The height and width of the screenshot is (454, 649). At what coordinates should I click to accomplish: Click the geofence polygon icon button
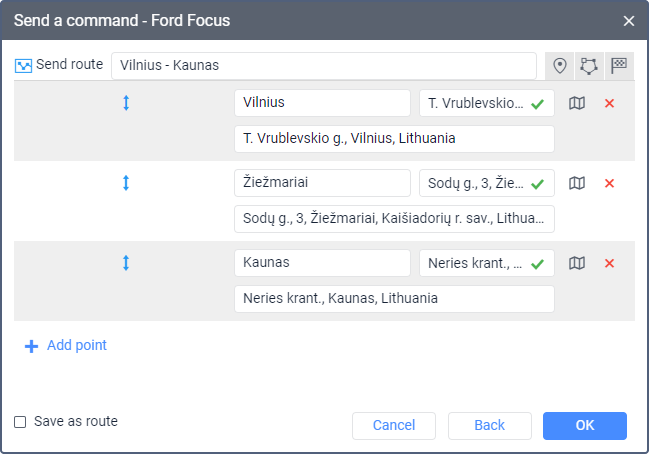(x=589, y=65)
